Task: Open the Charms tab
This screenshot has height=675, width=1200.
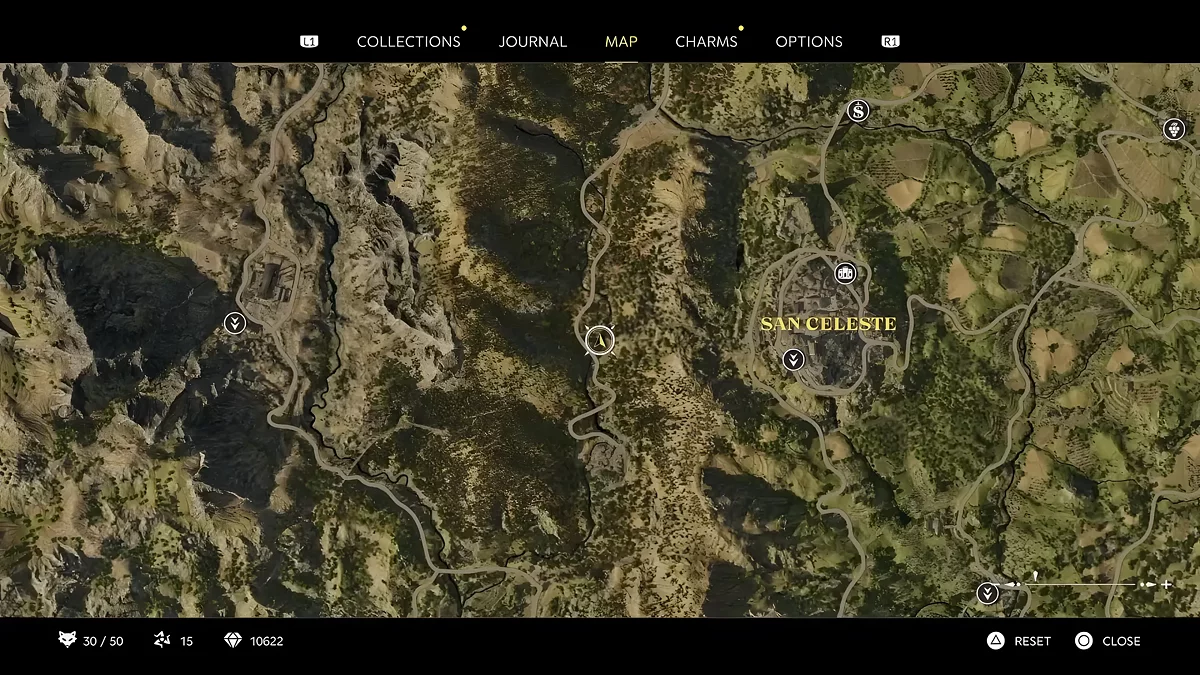Action: coord(706,42)
